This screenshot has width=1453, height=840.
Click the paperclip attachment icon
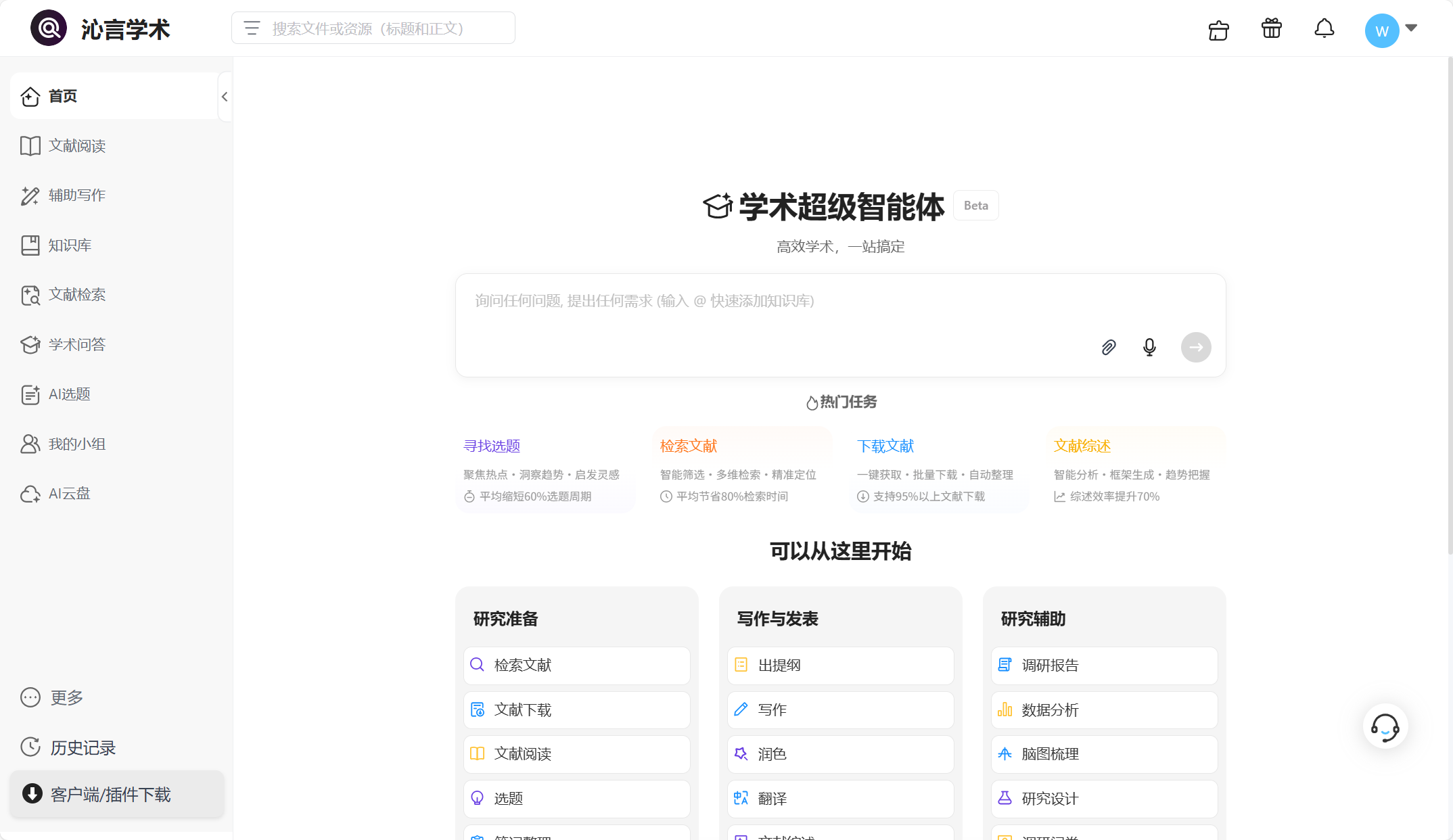click(1108, 348)
